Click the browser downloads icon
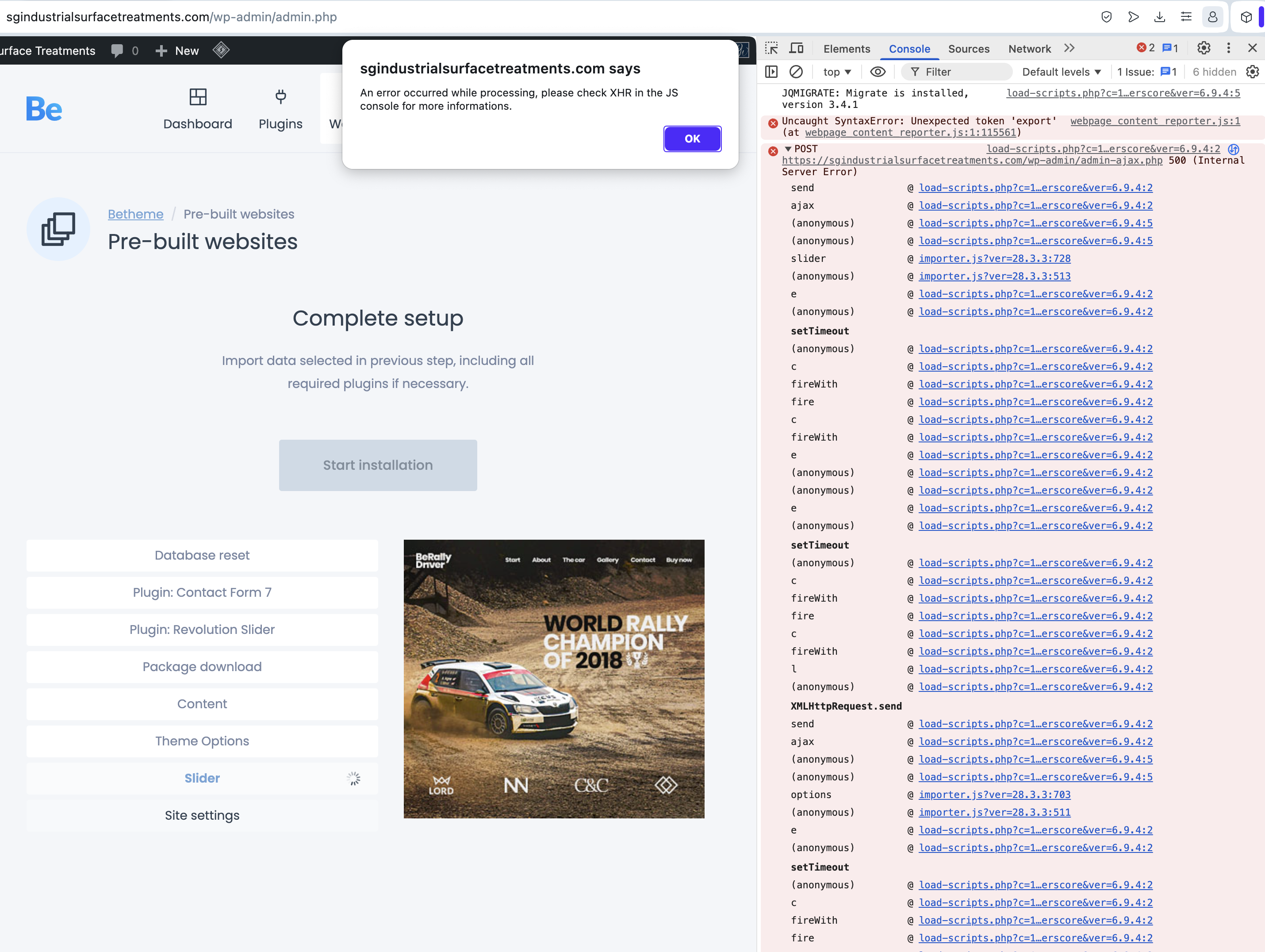This screenshot has height=952, width=1265. pyautogui.click(x=1159, y=17)
